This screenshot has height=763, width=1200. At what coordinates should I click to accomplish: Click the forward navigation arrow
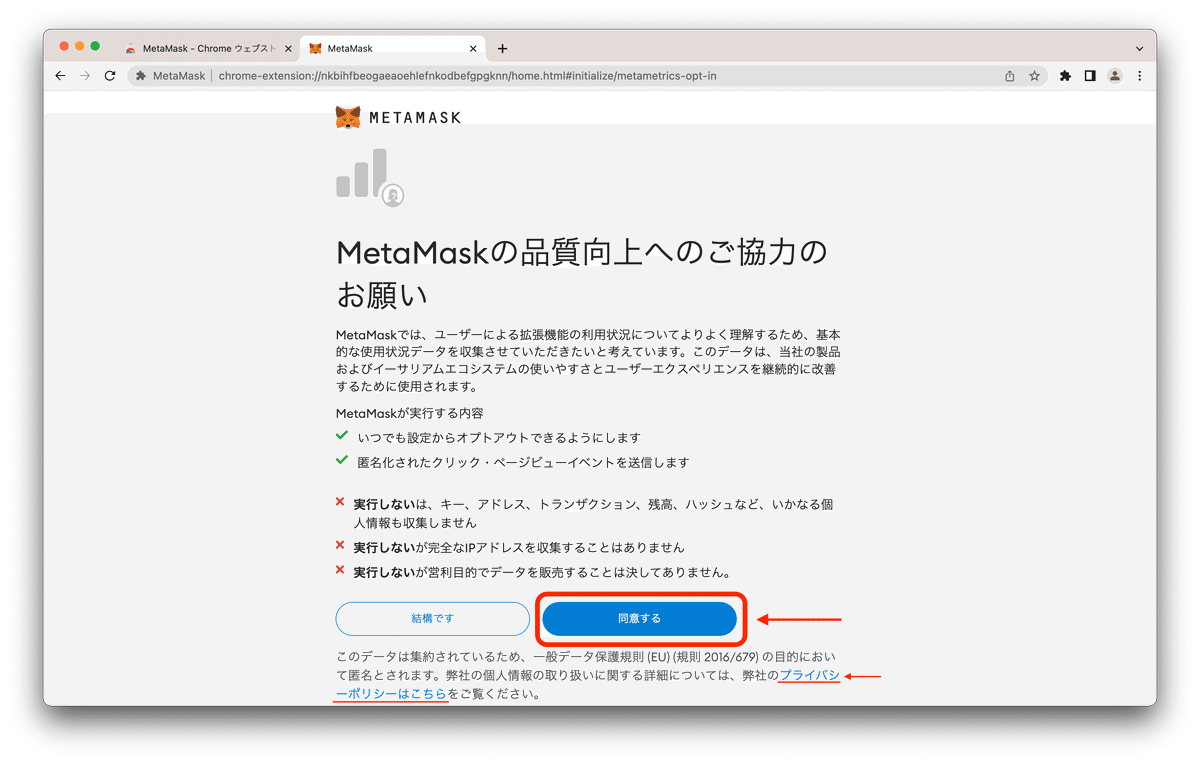point(85,75)
